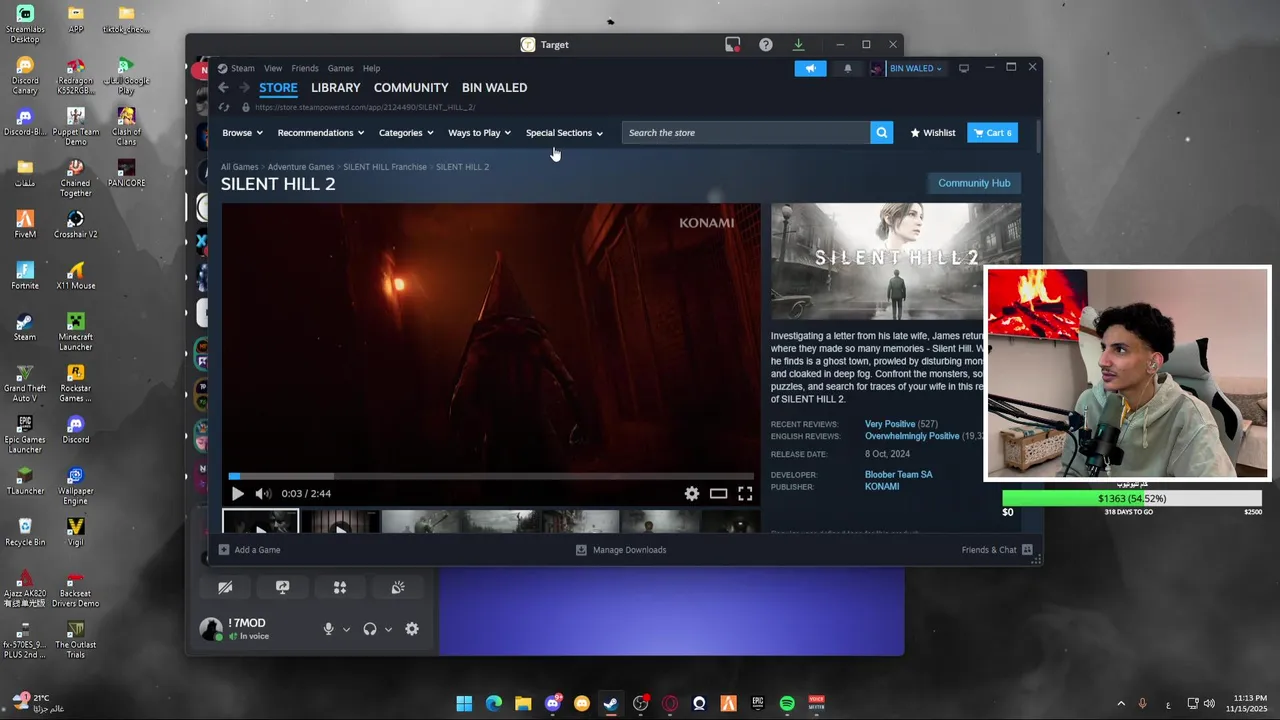Screen dimensions: 1280x720
Task: Seek on the trailer progress bar
Action: [491, 476]
